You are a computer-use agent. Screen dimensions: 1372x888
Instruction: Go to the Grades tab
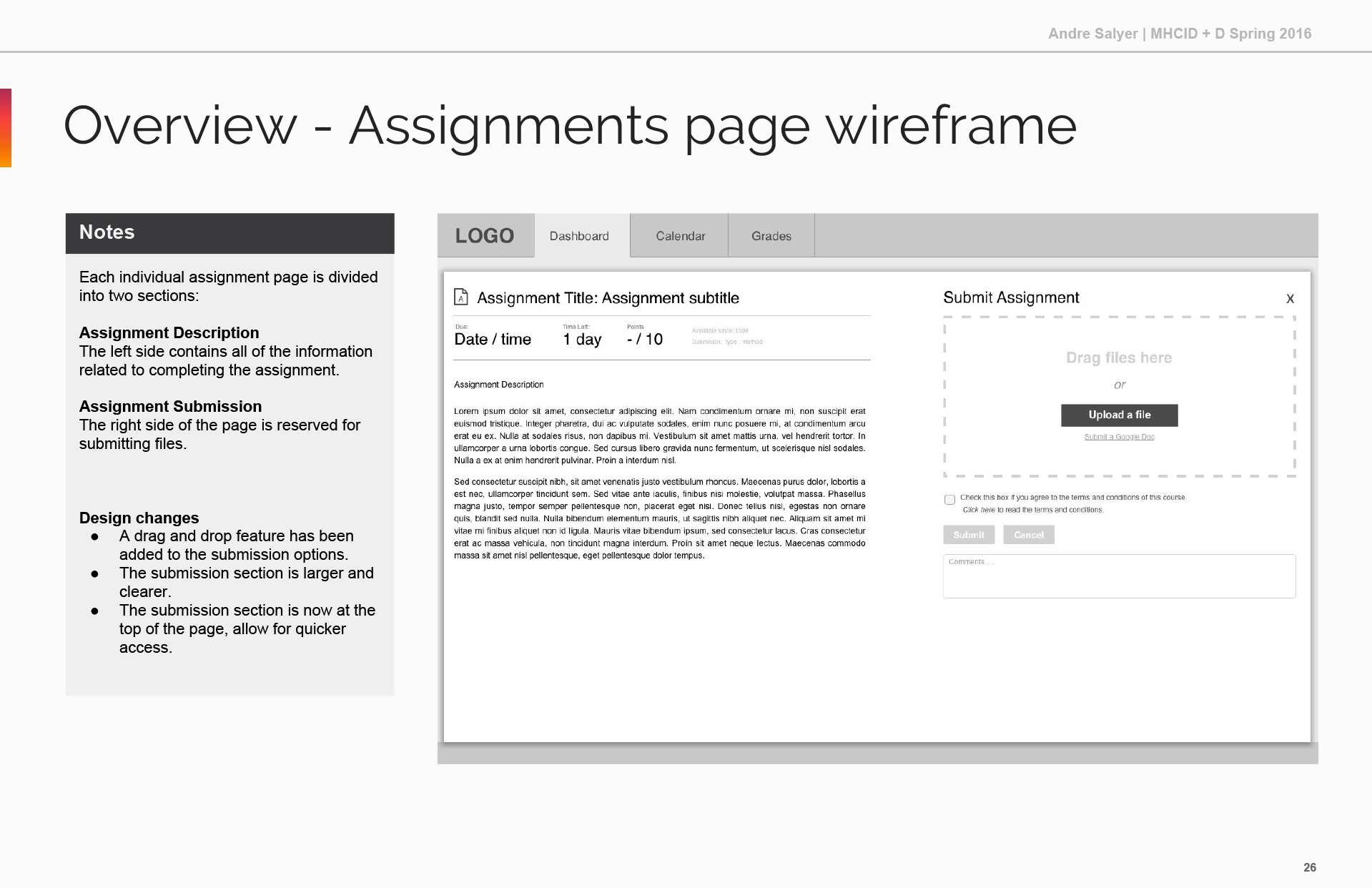click(771, 236)
